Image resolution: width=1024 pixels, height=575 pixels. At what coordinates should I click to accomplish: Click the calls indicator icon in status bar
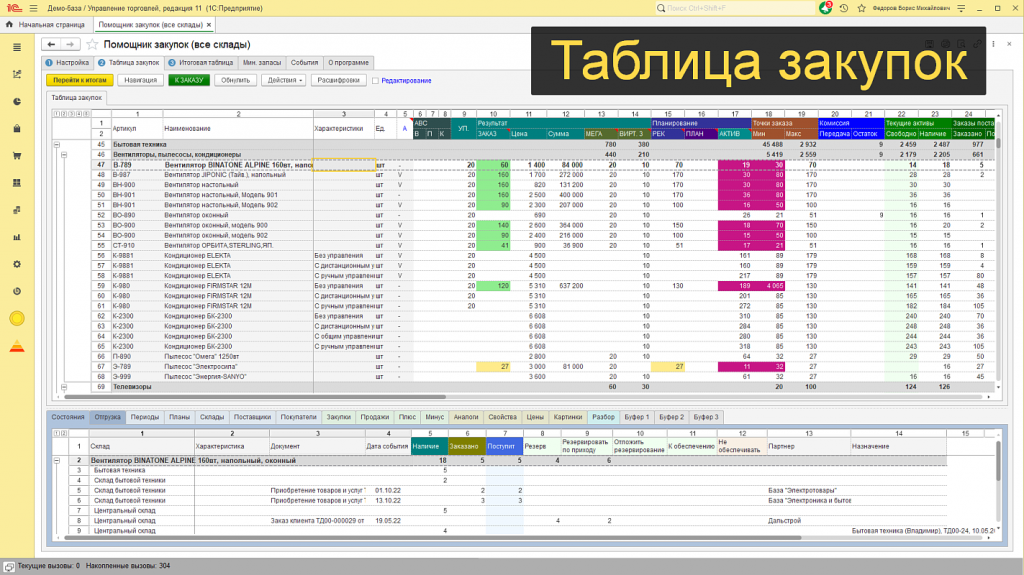click(x=8, y=566)
